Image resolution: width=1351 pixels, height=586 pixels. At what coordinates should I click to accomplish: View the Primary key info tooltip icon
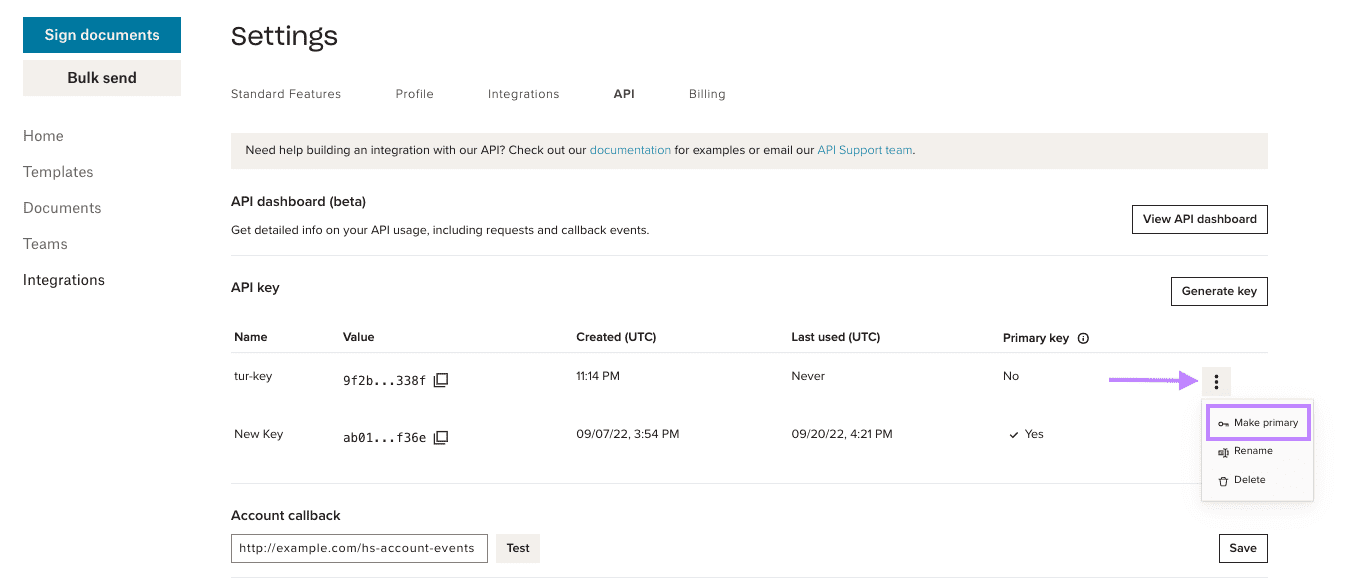[1084, 337]
